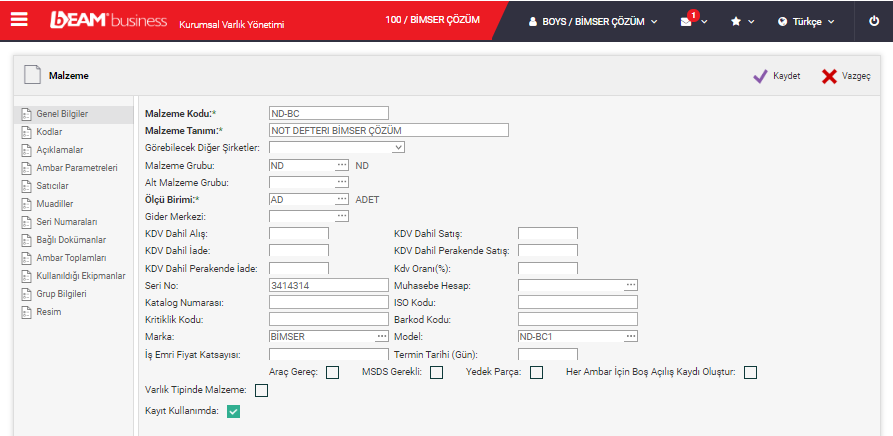Enable the Araç Gereç checkbox

(x=332, y=373)
